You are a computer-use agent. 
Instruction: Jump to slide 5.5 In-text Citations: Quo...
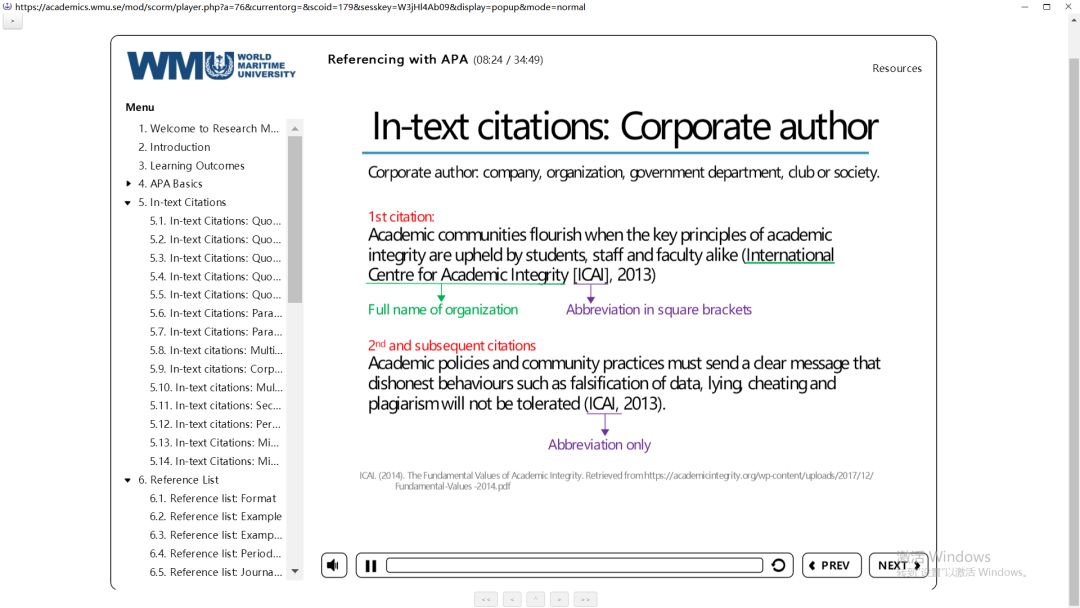(215, 295)
